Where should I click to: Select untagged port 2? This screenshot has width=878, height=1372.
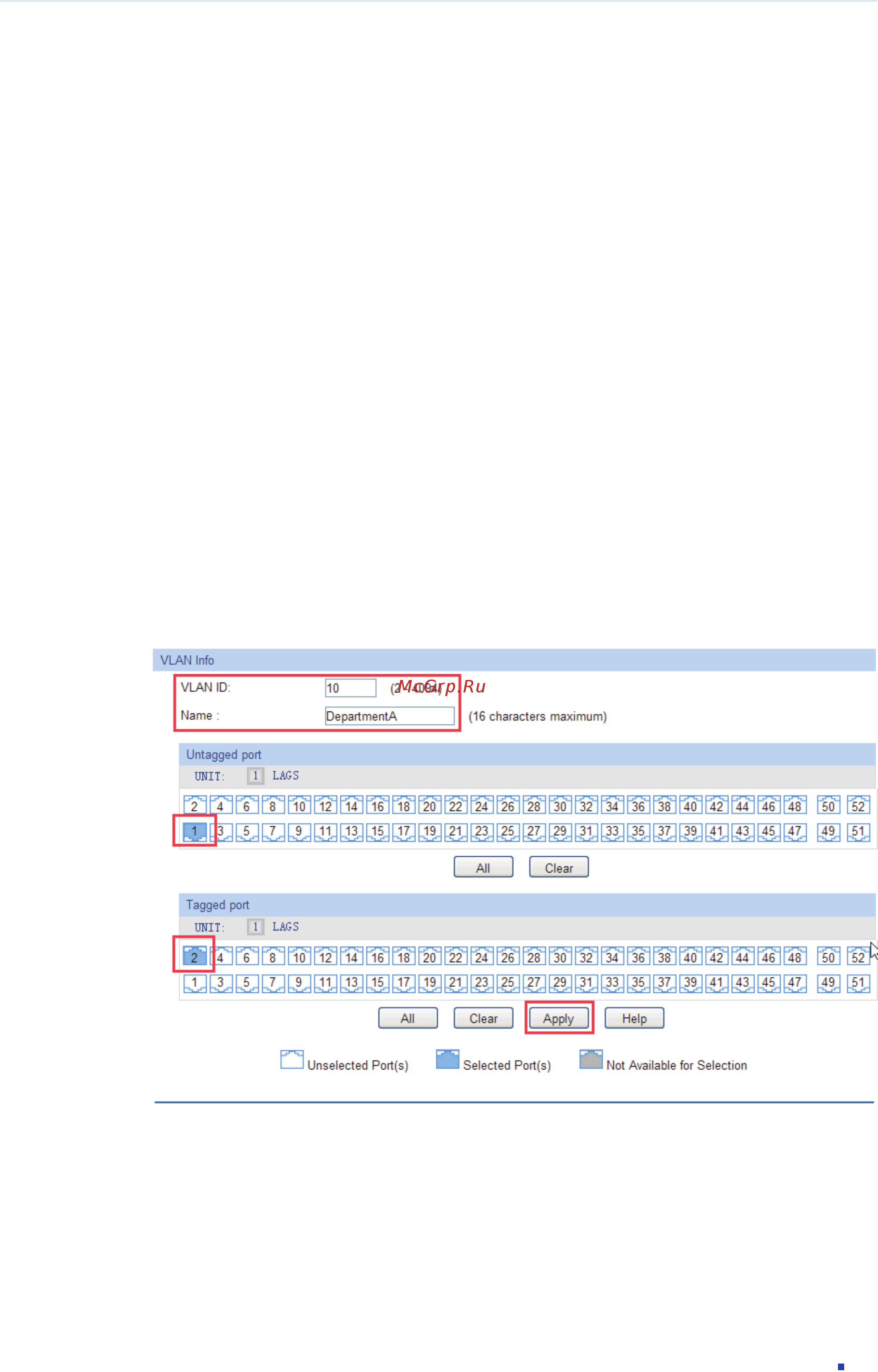[x=194, y=806]
